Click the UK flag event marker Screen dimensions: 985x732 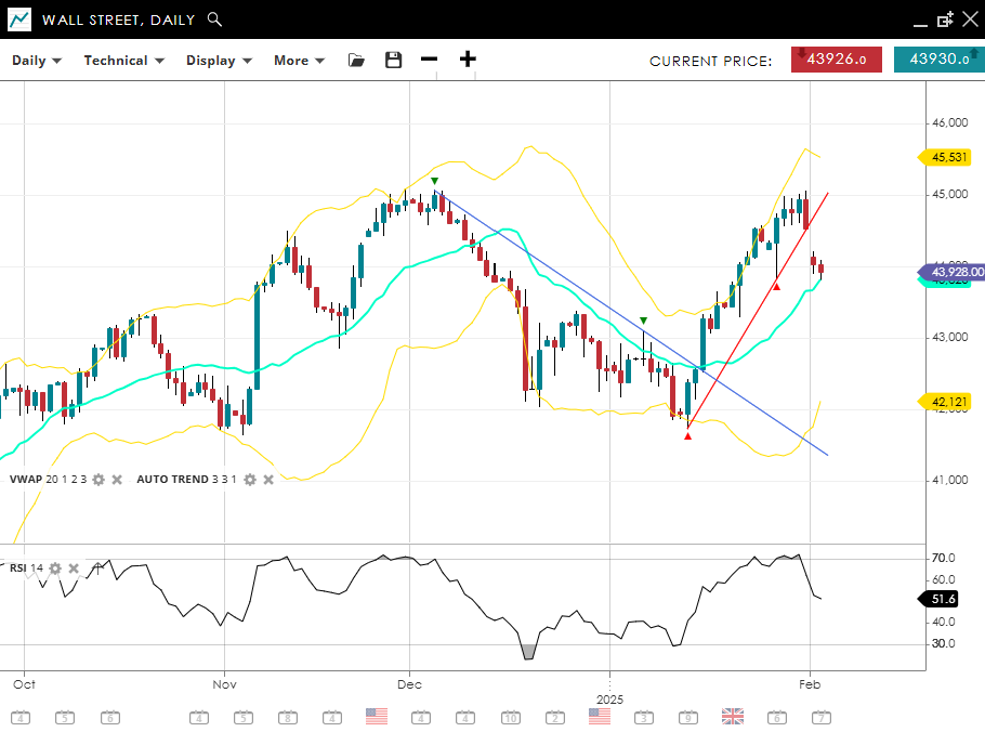click(x=732, y=716)
